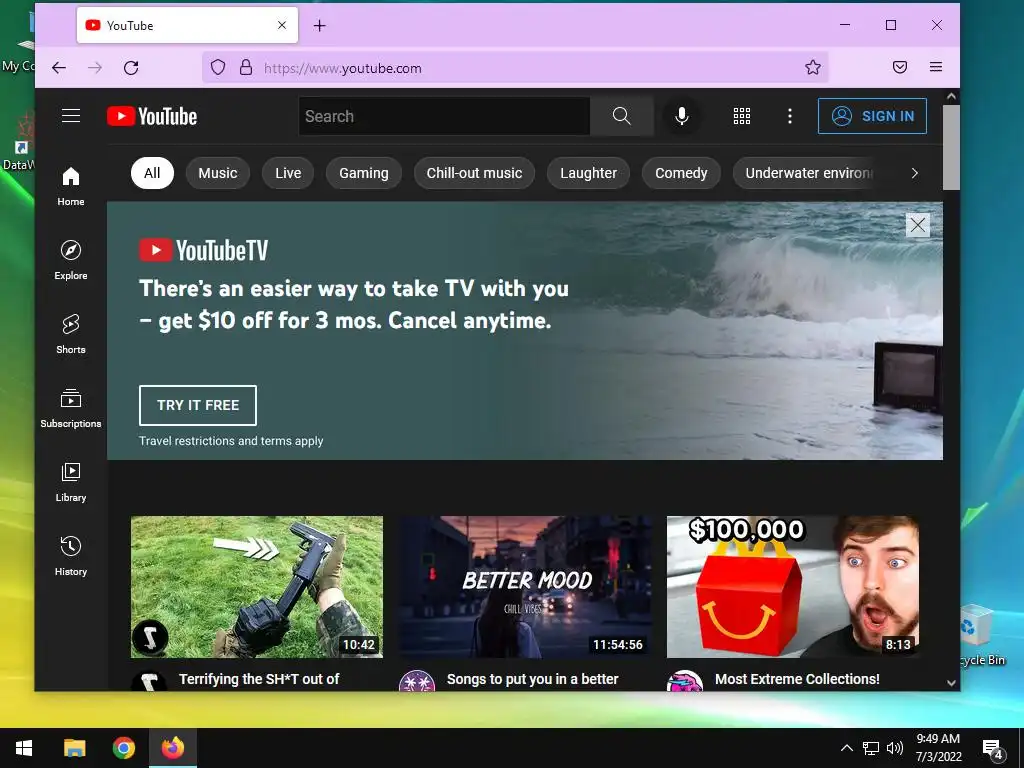The width and height of the screenshot is (1024, 768).
Task: Click the magnifier search button
Action: click(x=622, y=116)
